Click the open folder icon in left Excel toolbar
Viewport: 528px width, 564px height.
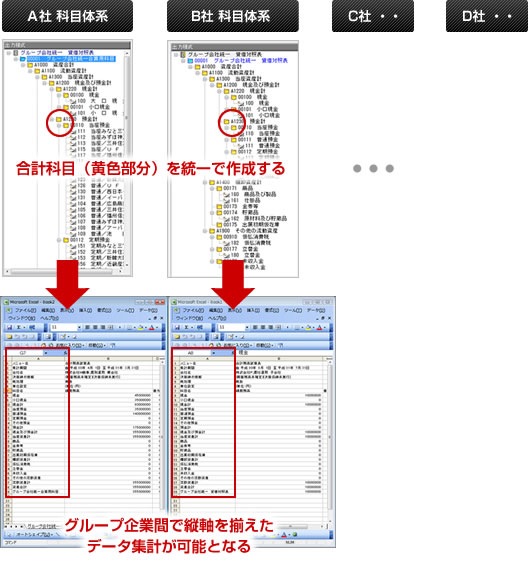(9, 337)
